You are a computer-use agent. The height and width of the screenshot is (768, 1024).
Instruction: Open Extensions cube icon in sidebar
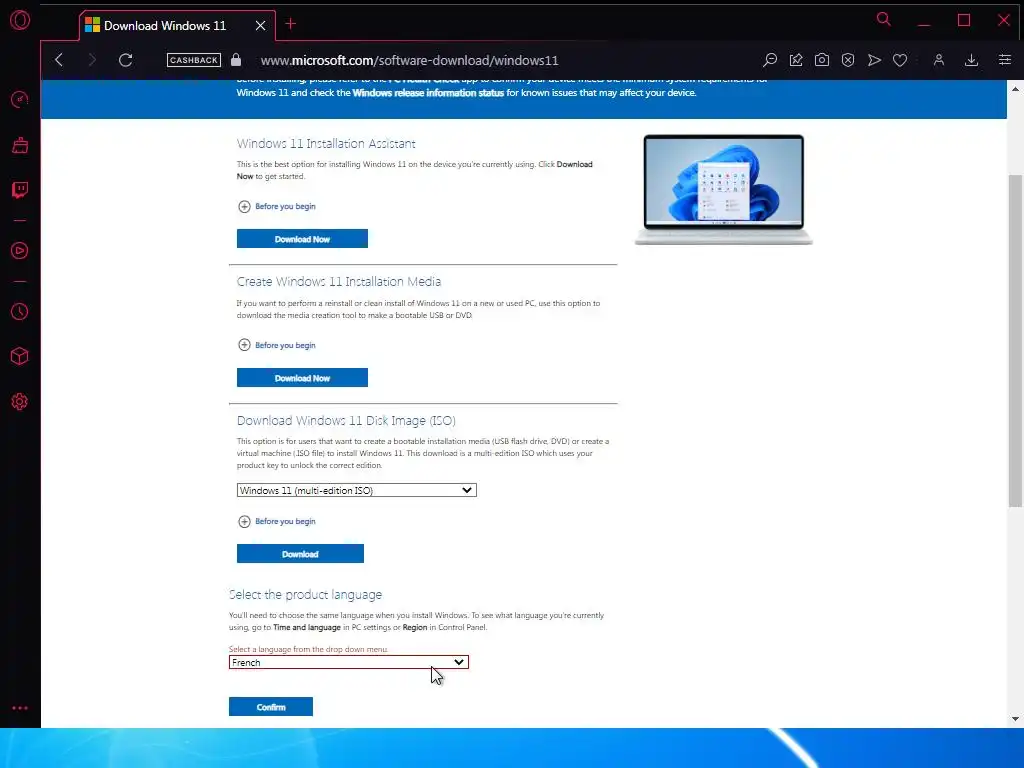(20, 356)
